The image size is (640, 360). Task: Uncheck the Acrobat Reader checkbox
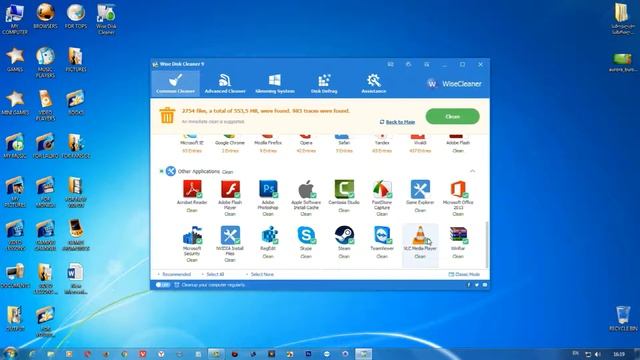point(199,196)
